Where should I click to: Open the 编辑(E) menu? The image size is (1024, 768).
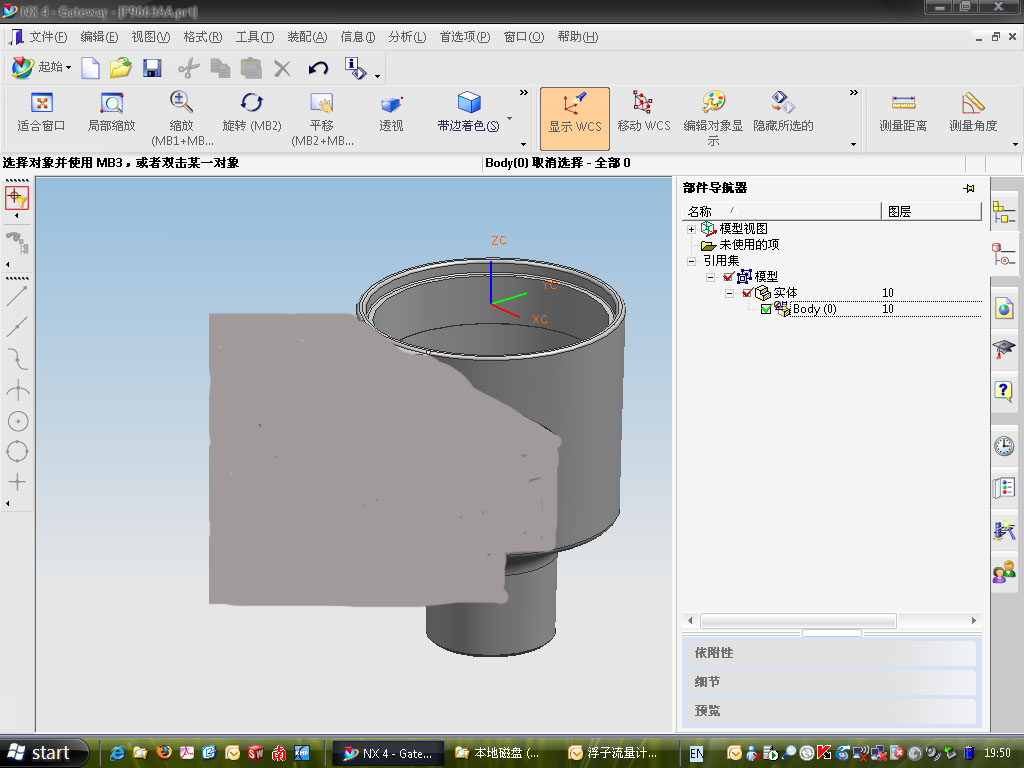pyautogui.click(x=99, y=37)
